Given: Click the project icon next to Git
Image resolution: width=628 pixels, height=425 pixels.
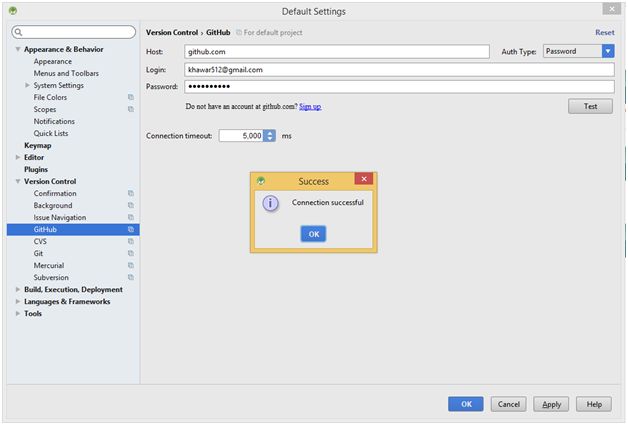Looking at the screenshot, I should (x=130, y=253).
